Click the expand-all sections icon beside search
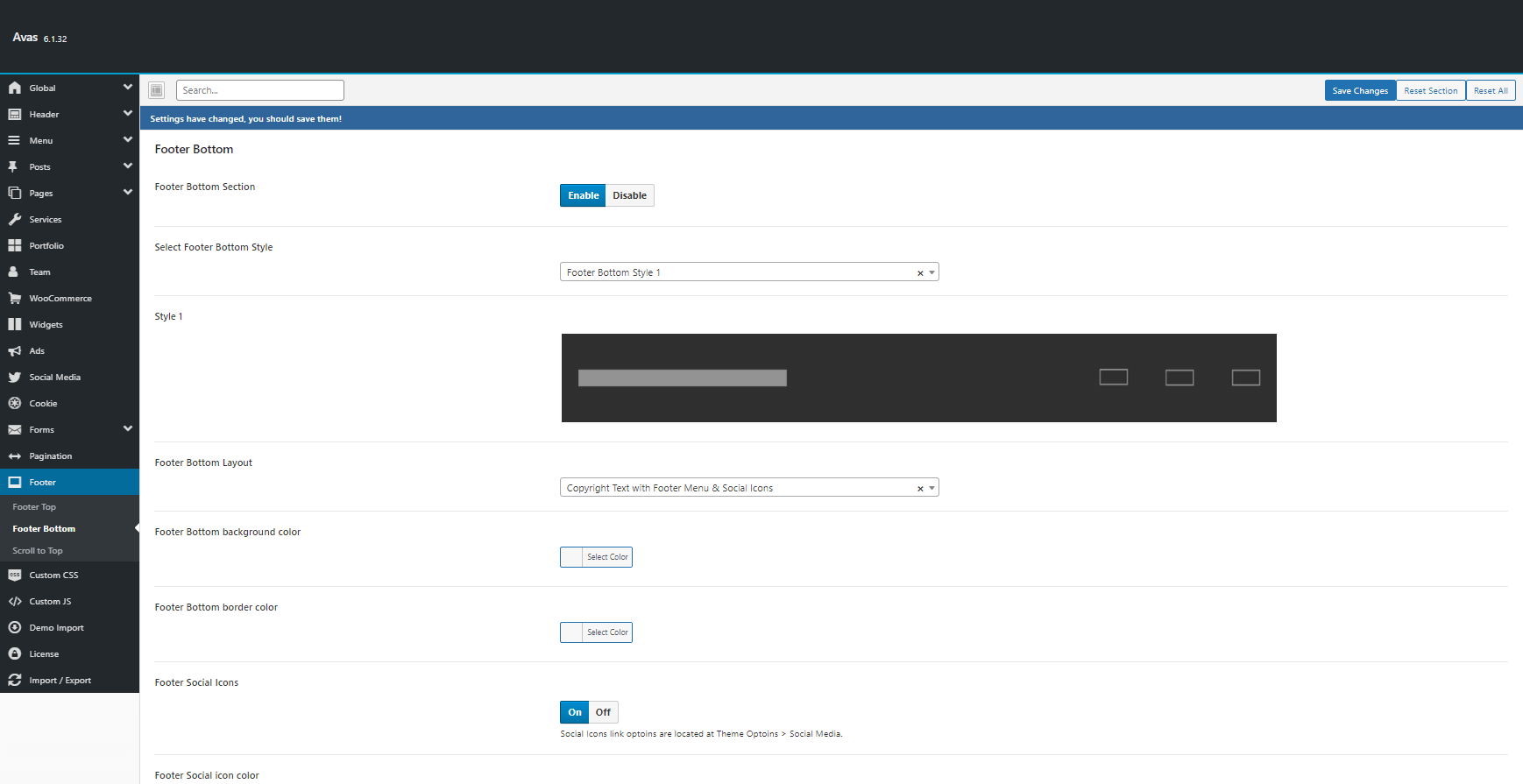The image size is (1523, 784). pos(156,90)
